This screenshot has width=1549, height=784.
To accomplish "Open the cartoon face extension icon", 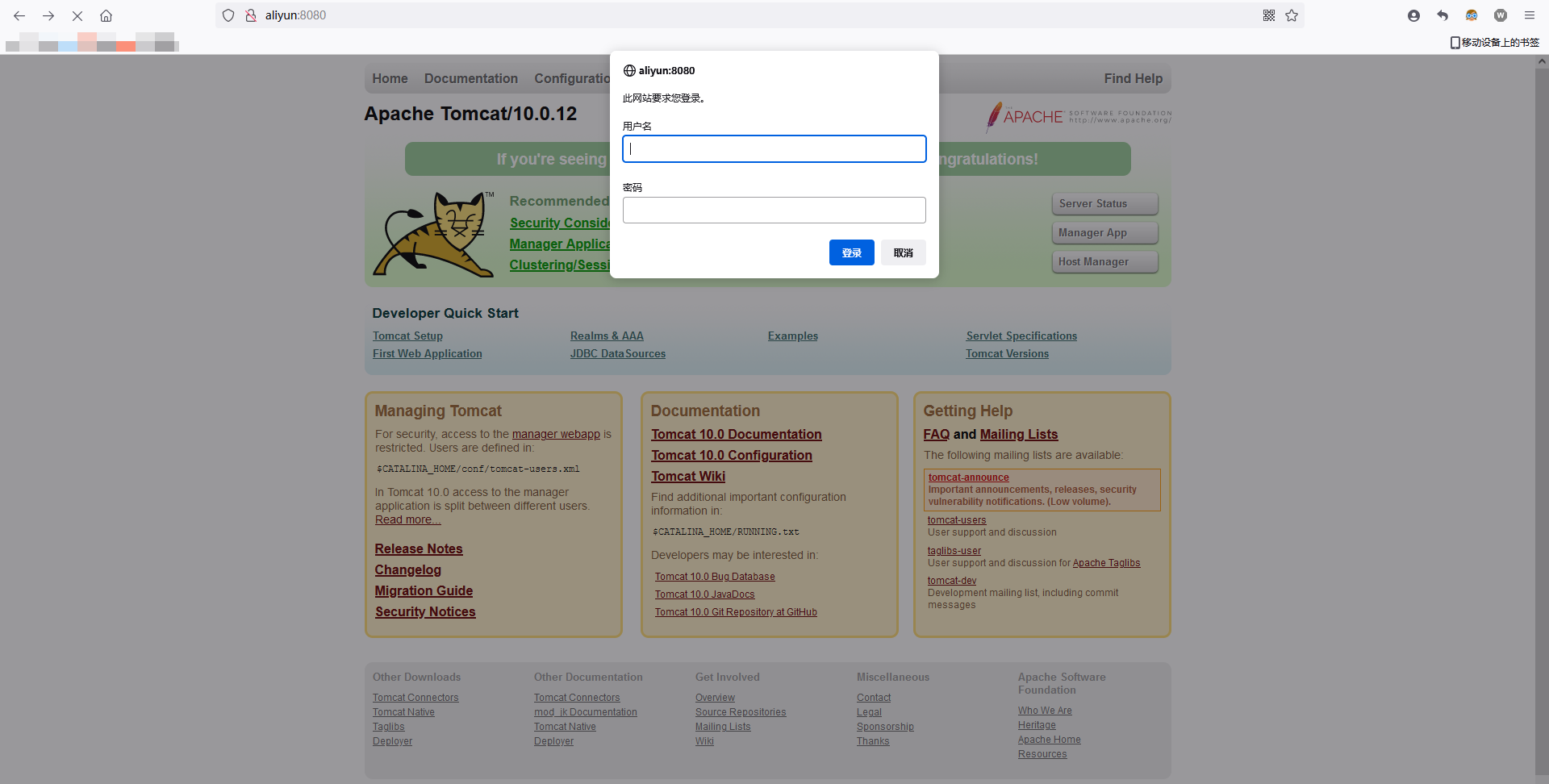I will (x=1472, y=15).
